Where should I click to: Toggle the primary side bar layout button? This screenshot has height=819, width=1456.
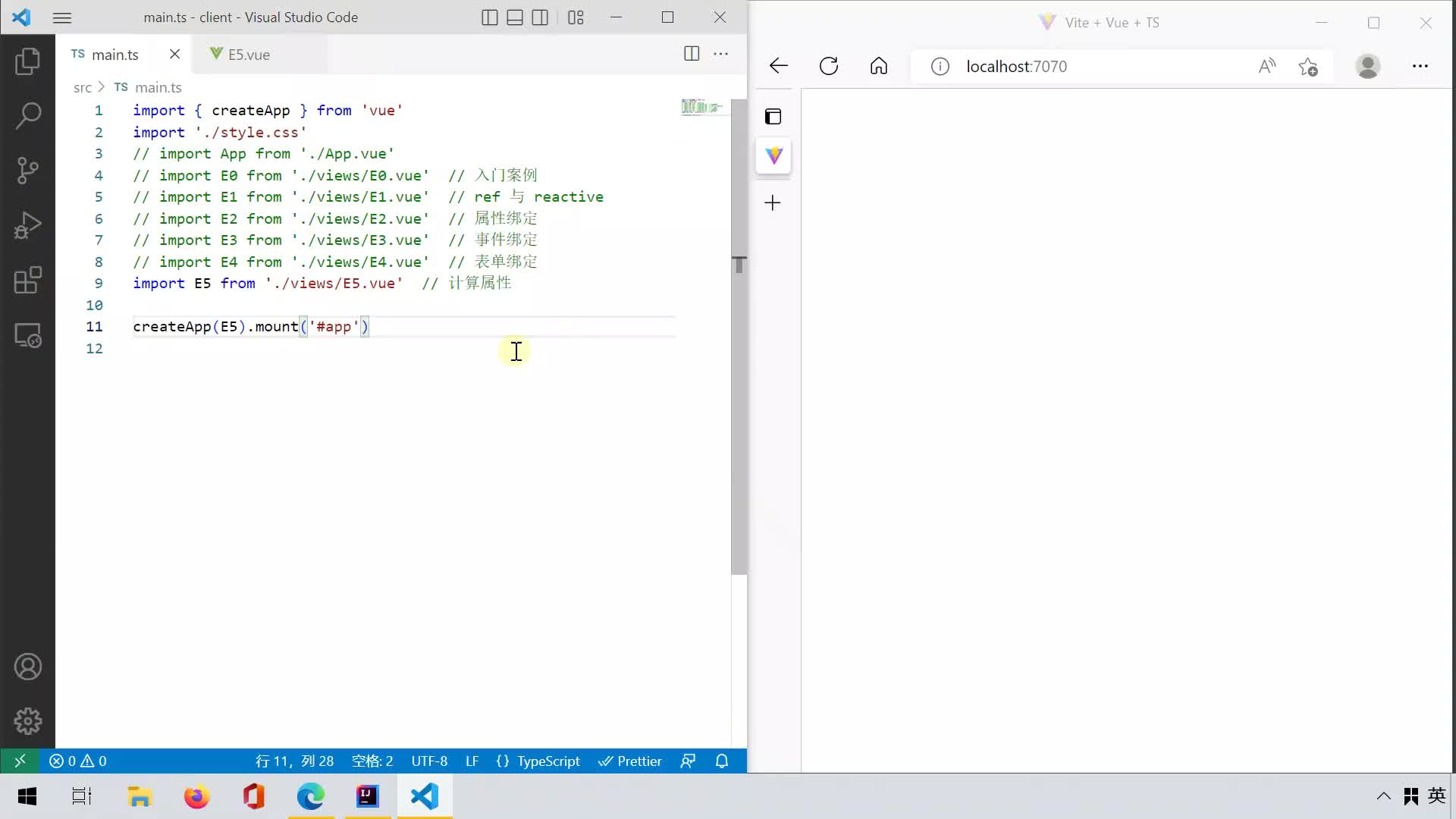pos(490,17)
